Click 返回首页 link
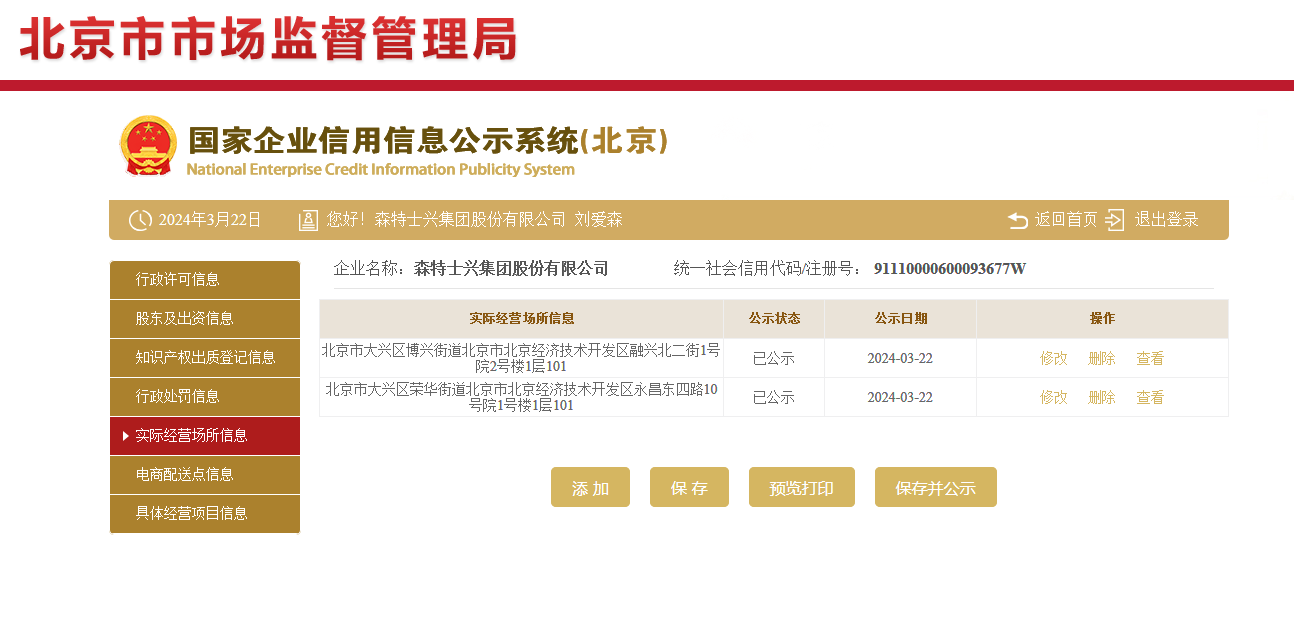The image size is (1294, 617). click(1066, 220)
